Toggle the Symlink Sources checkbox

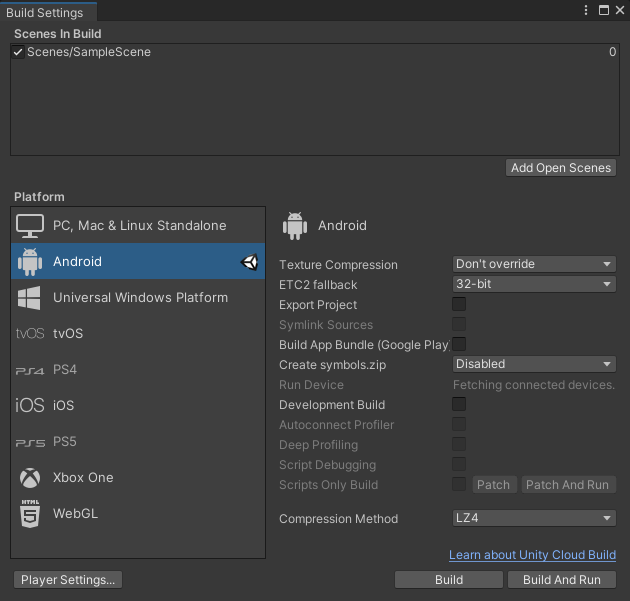[459, 324]
